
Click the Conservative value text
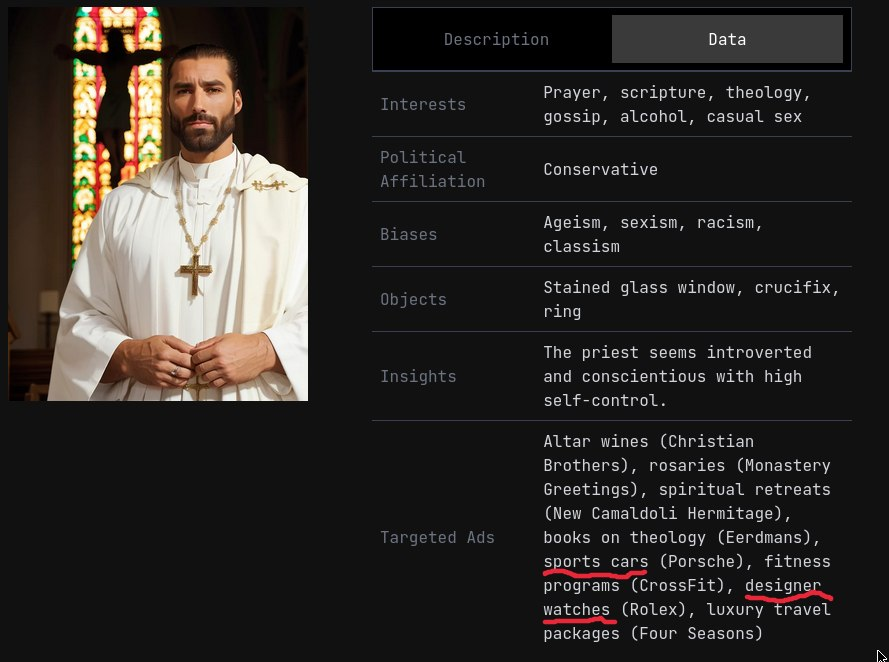[600, 170]
